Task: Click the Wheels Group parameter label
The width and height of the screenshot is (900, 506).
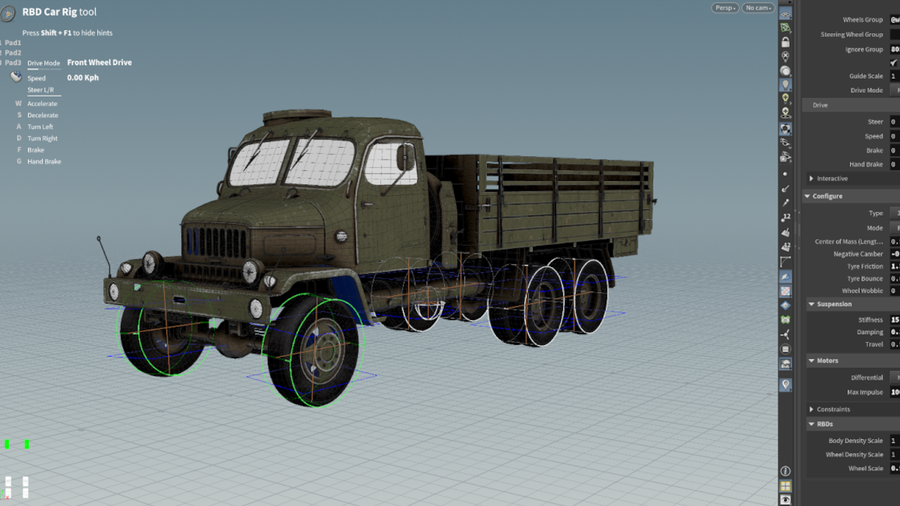Action: tap(863, 20)
